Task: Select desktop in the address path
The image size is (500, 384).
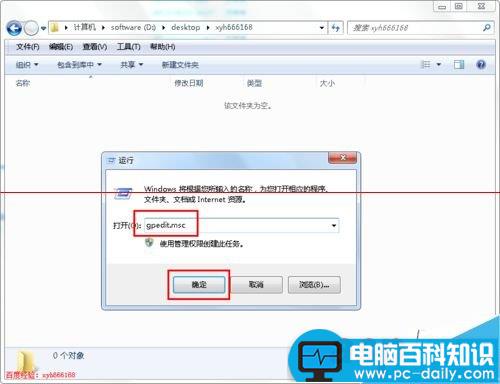Action: (185, 27)
